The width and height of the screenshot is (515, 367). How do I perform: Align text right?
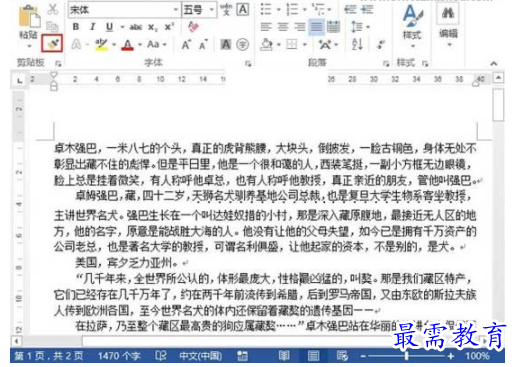point(300,27)
